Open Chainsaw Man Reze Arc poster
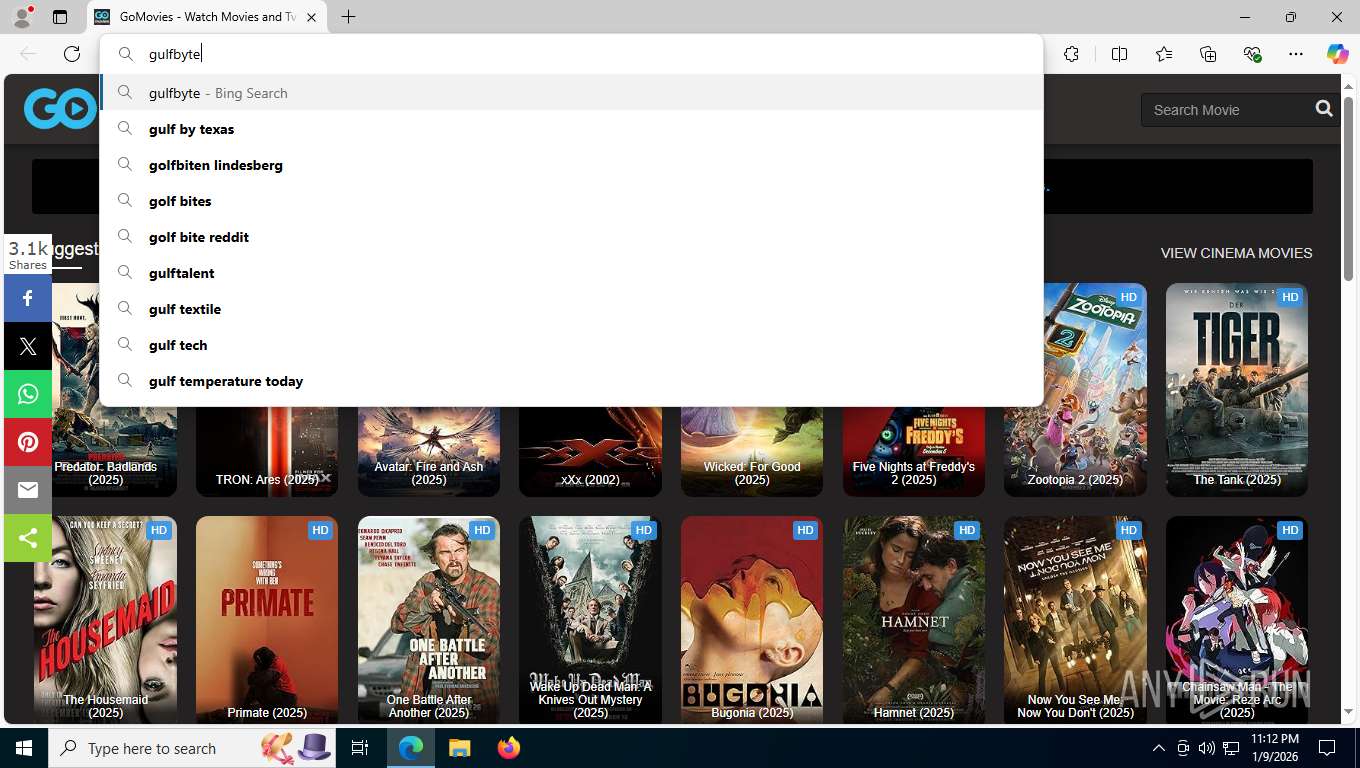Viewport: 1360px width, 768px height. coord(1237,620)
